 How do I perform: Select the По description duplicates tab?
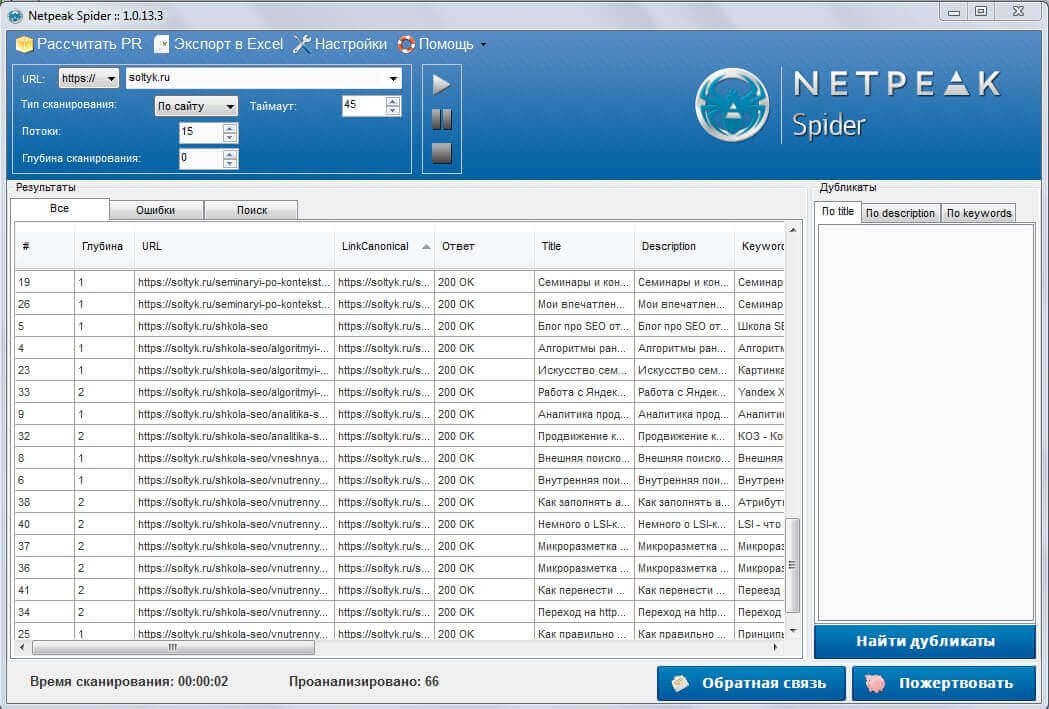tap(900, 213)
